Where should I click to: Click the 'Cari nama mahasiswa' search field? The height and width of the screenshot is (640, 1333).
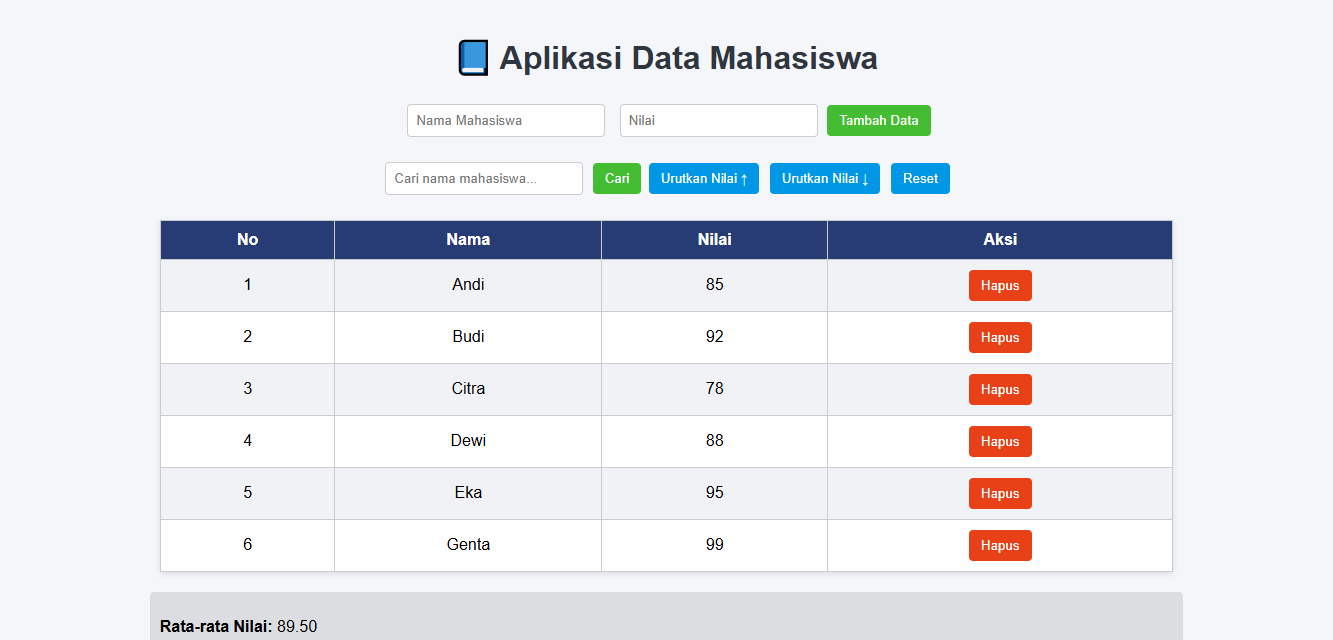(x=483, y=178)
